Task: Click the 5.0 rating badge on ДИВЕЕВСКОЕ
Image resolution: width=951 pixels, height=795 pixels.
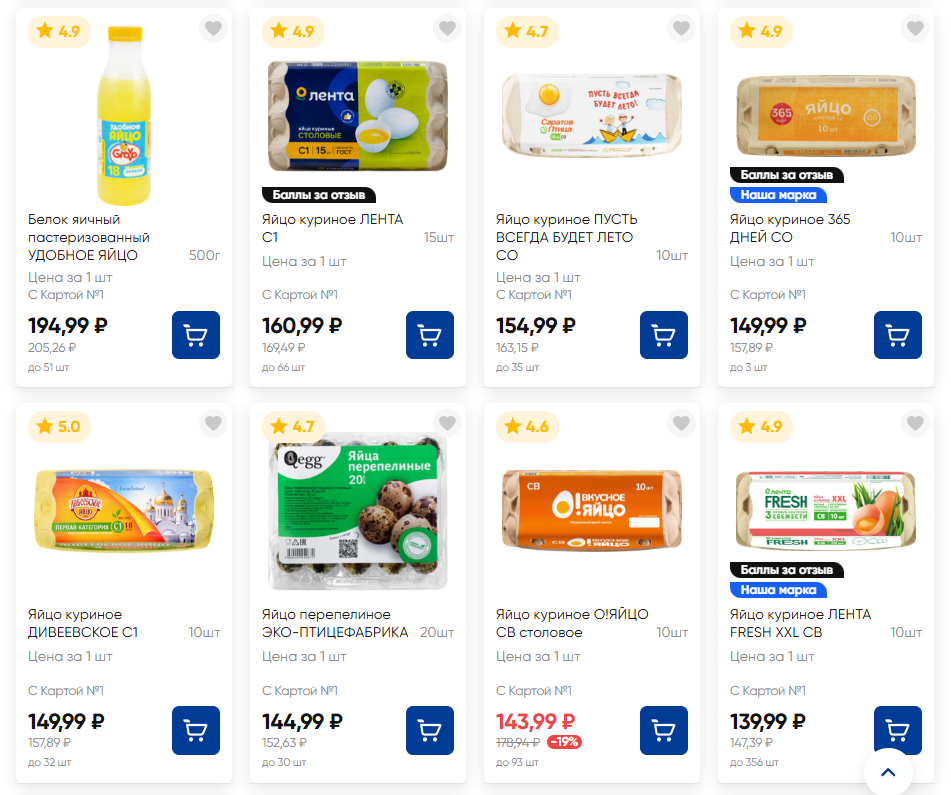Action: pyautogui.click(x=59, y=427)
